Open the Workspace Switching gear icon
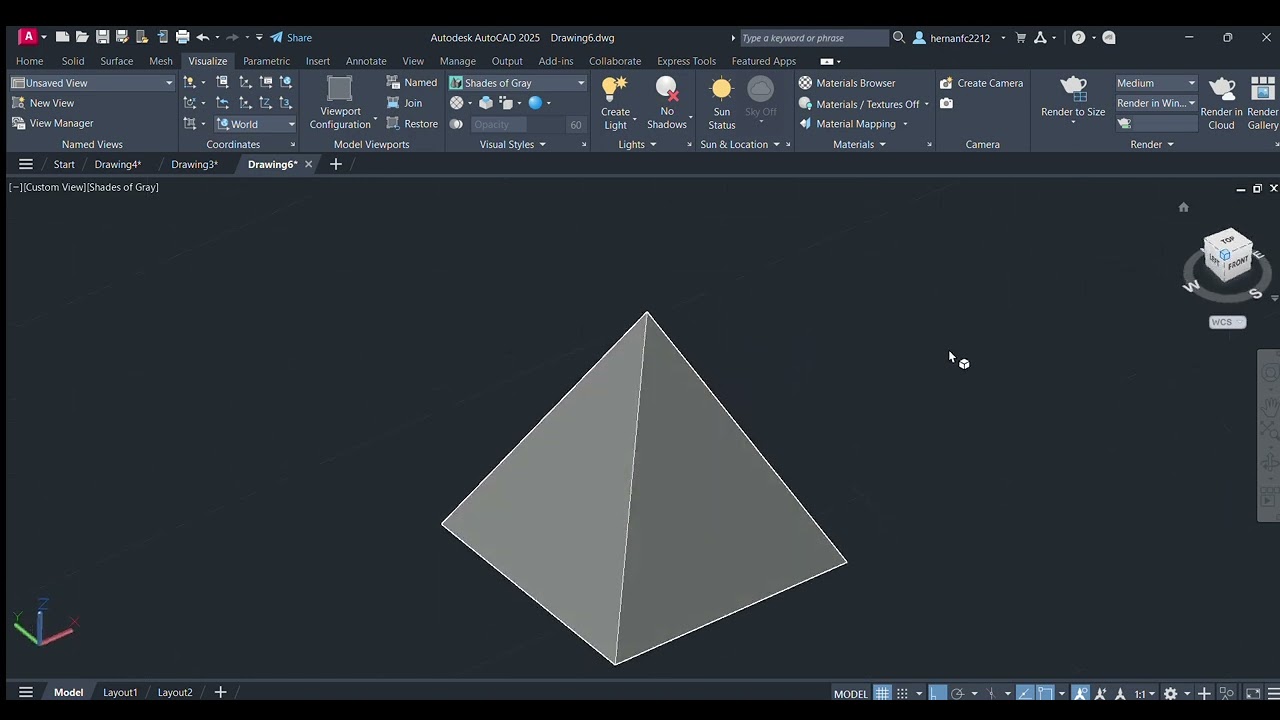This screenshot has height=720, width=1280. [x=1170, y=693]
